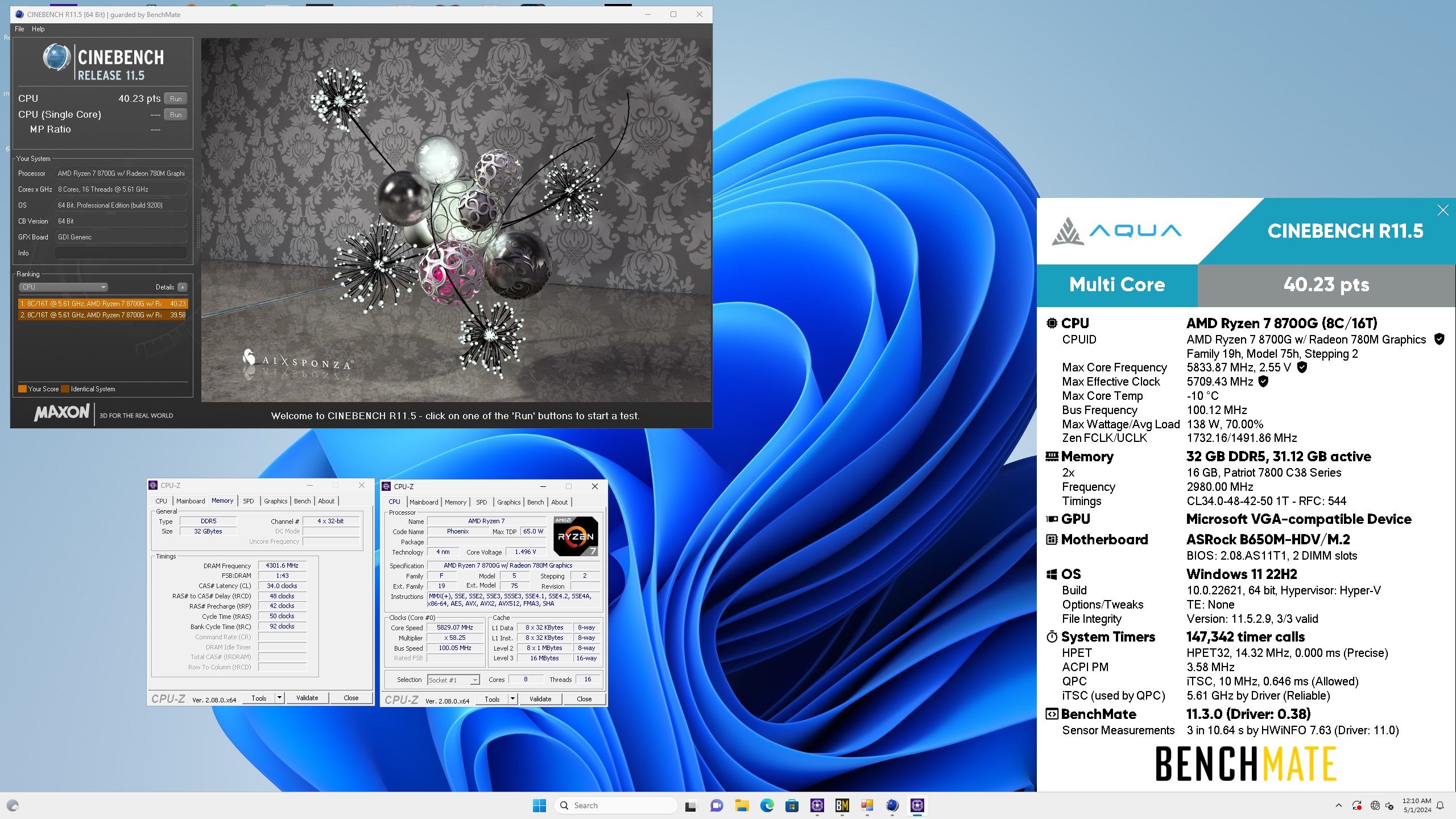Viewport: 1456px width, 819px height.
Task: Switch to Mainboard tab in left CPU-Z window
Action: tap(191, 501)
